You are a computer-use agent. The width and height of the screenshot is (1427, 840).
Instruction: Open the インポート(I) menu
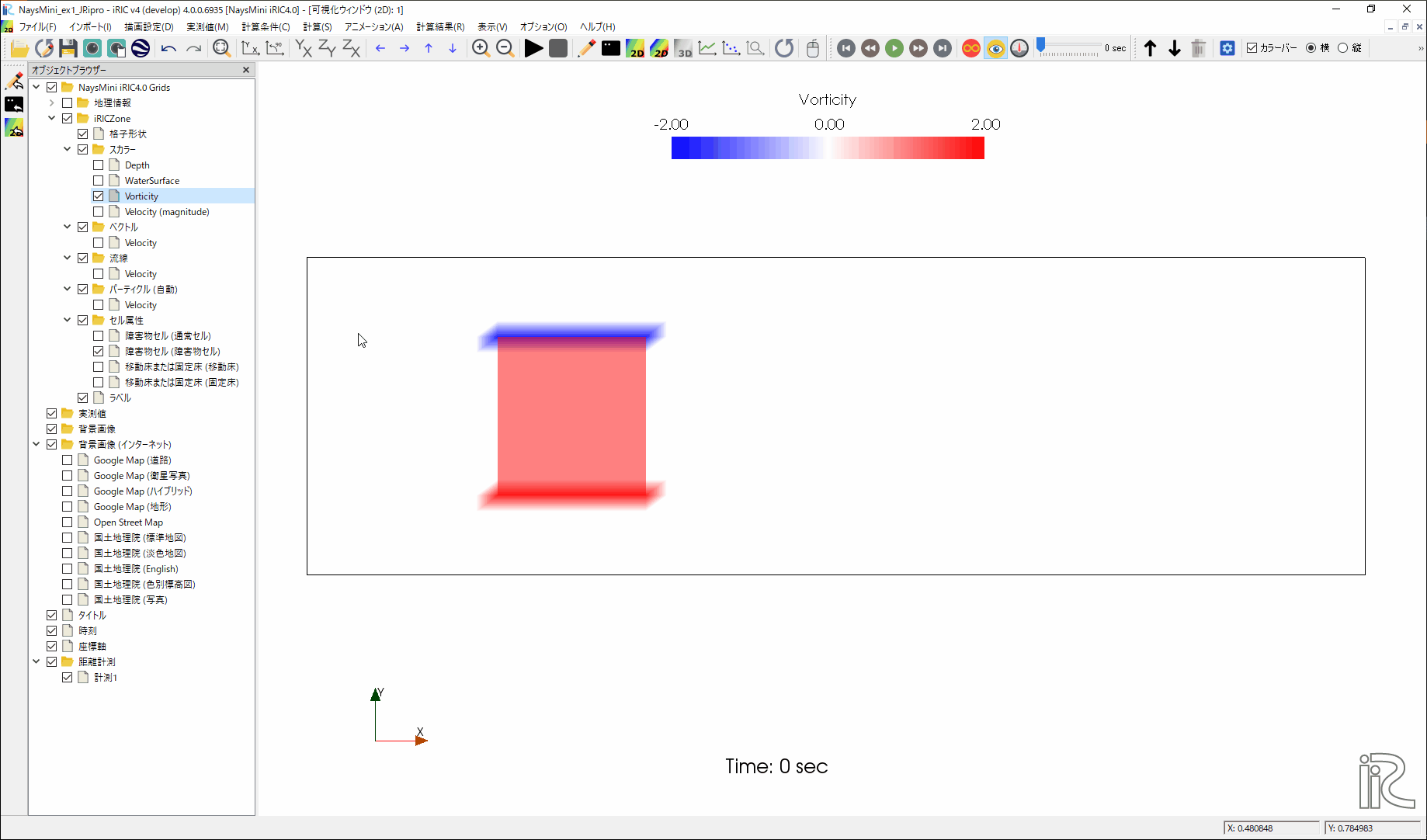pyautogui.click(x=90, y=26)
